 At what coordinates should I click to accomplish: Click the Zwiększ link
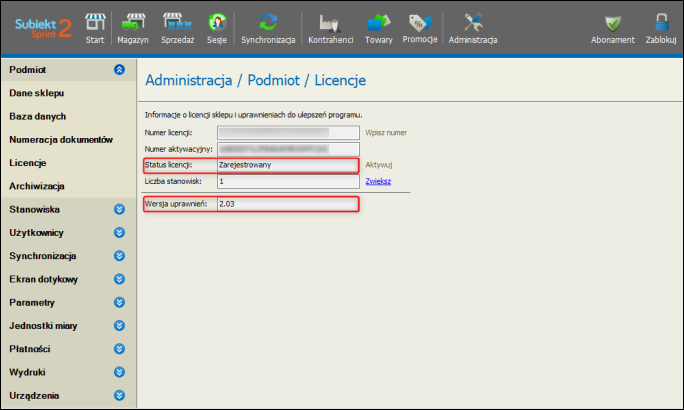coord(378,181)
